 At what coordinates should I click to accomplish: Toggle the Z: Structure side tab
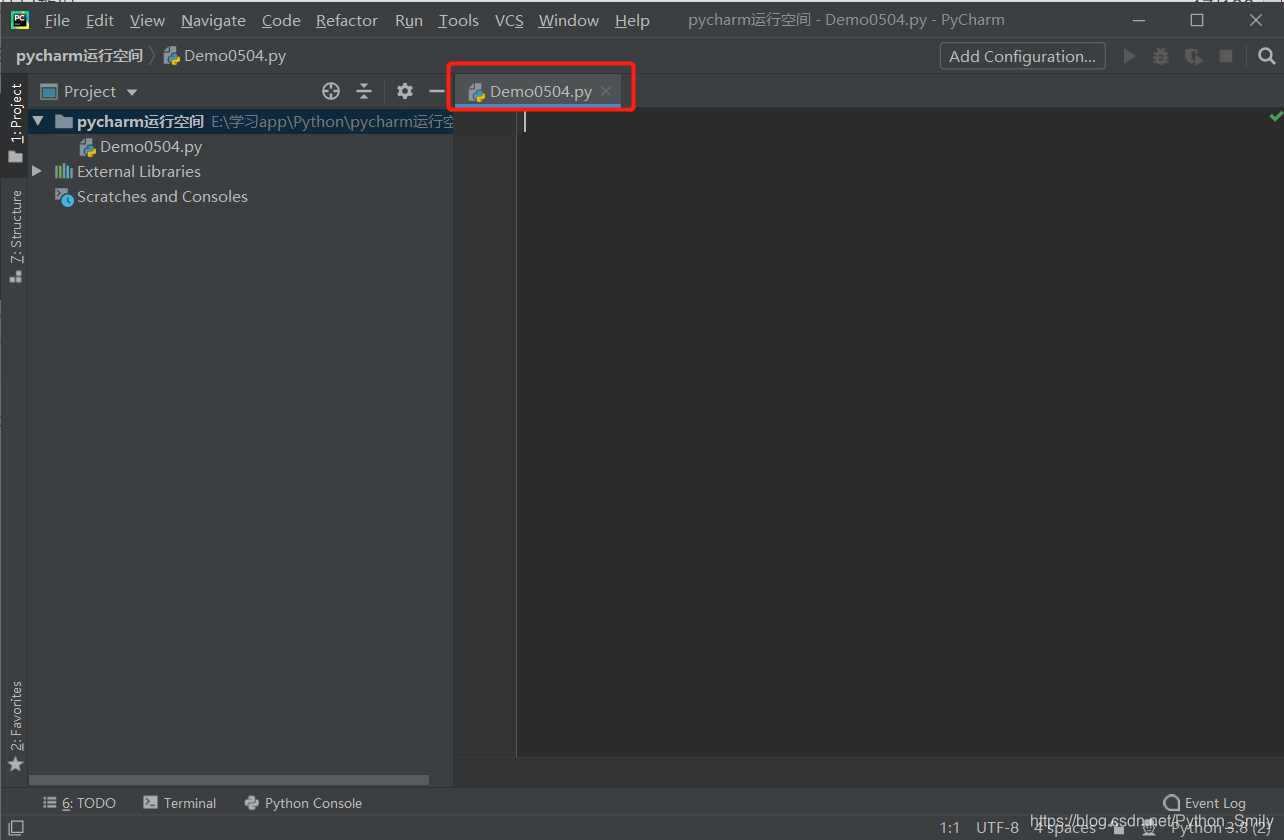pos(15,236)
